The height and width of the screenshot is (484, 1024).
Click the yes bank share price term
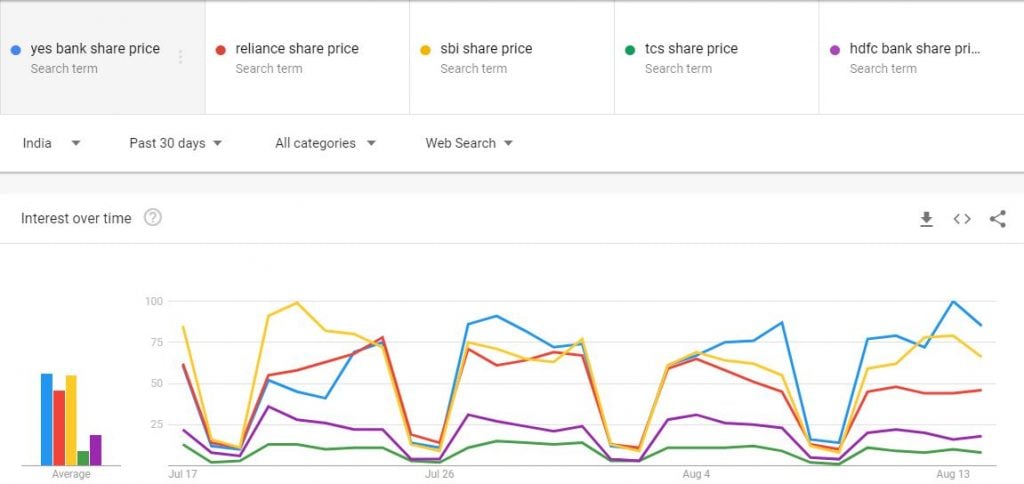click(95, 49)
